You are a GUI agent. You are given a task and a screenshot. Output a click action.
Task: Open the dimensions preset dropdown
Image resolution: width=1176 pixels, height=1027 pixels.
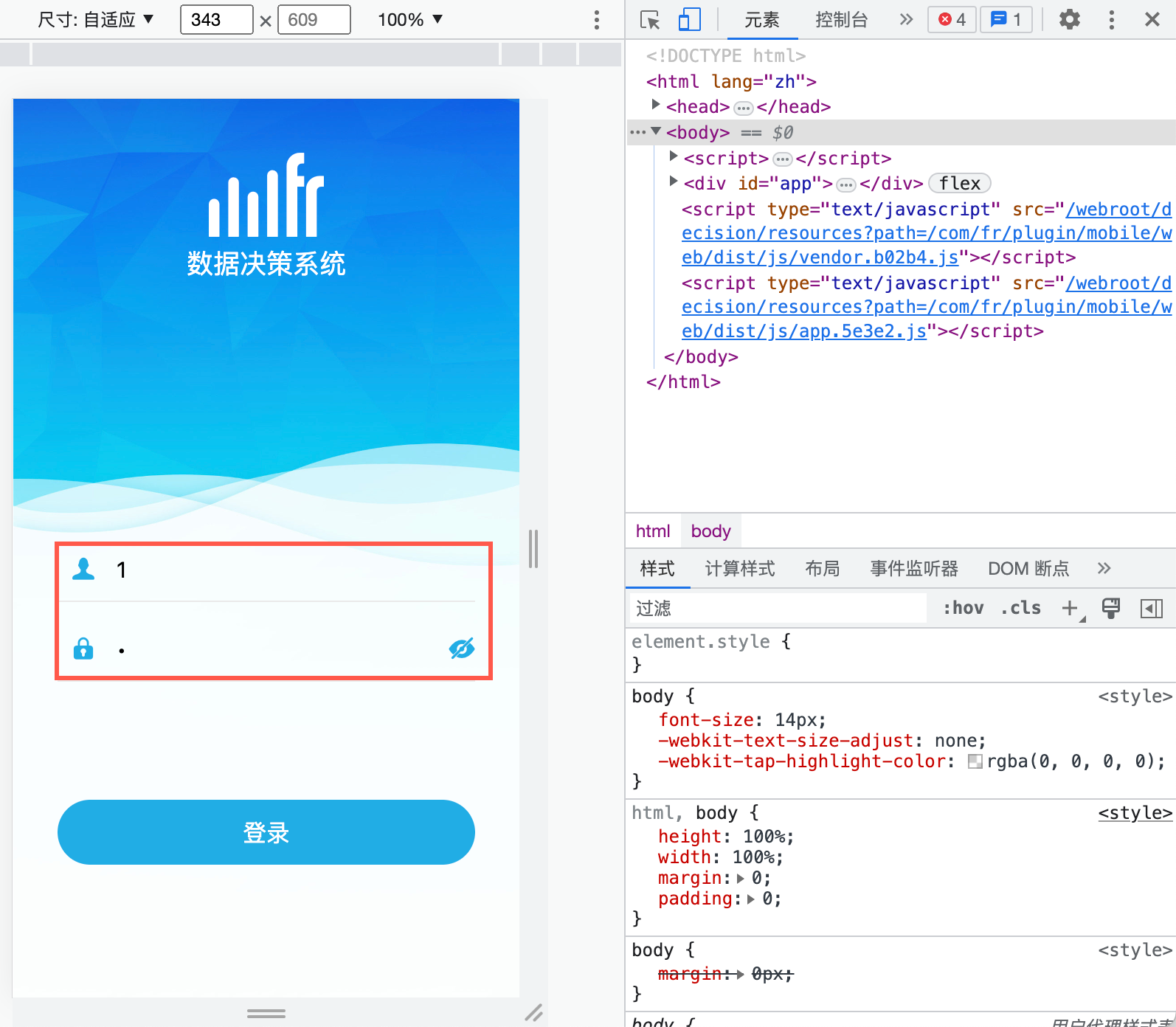pyautogui.click(x=96, y=20)
